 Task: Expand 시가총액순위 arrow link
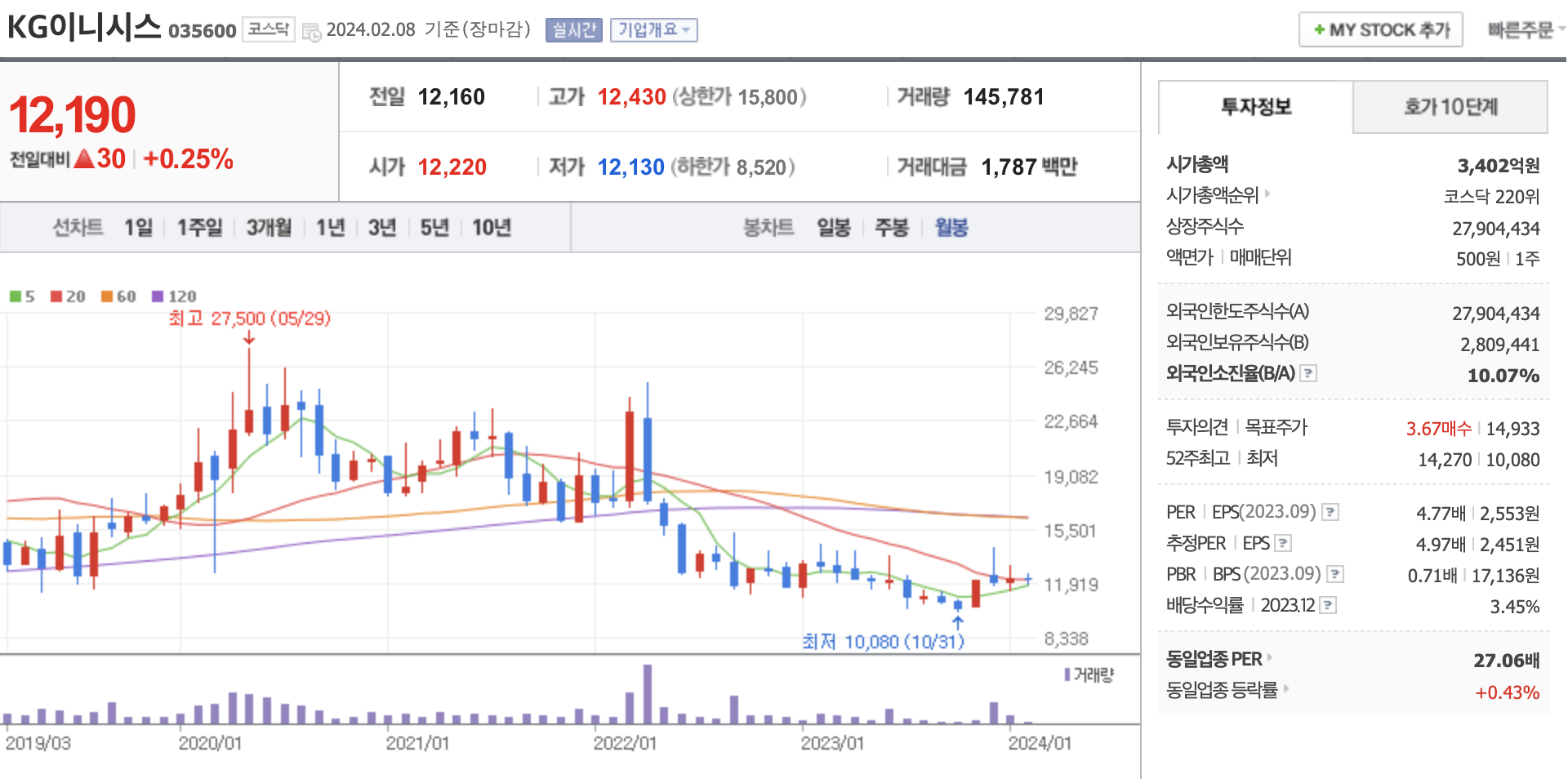tap(1267, 194)
